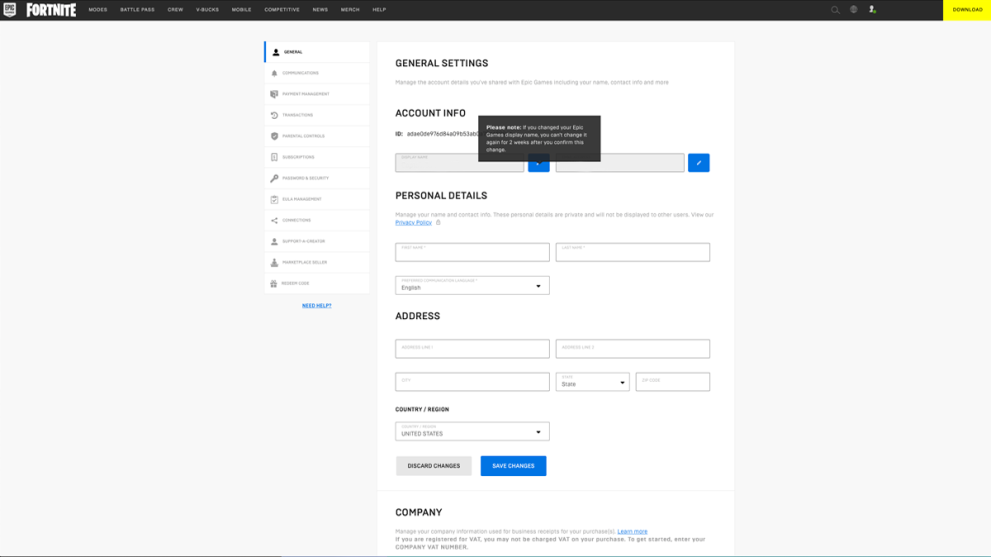Viewport: 991px width, 557px height.
Task: Click the Fortnite logo
Action: click(51, 9)
